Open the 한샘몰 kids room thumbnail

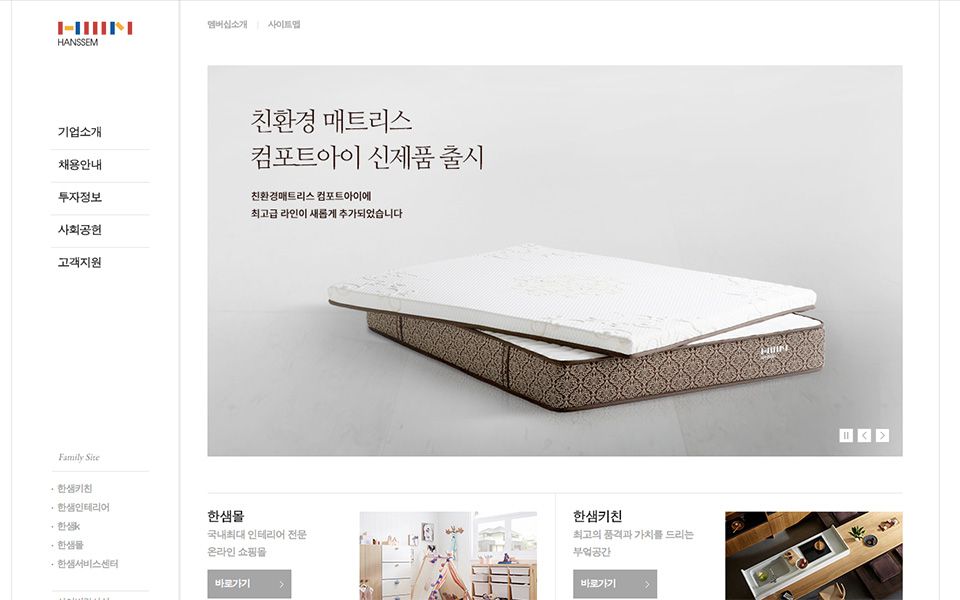pos(448,556)
